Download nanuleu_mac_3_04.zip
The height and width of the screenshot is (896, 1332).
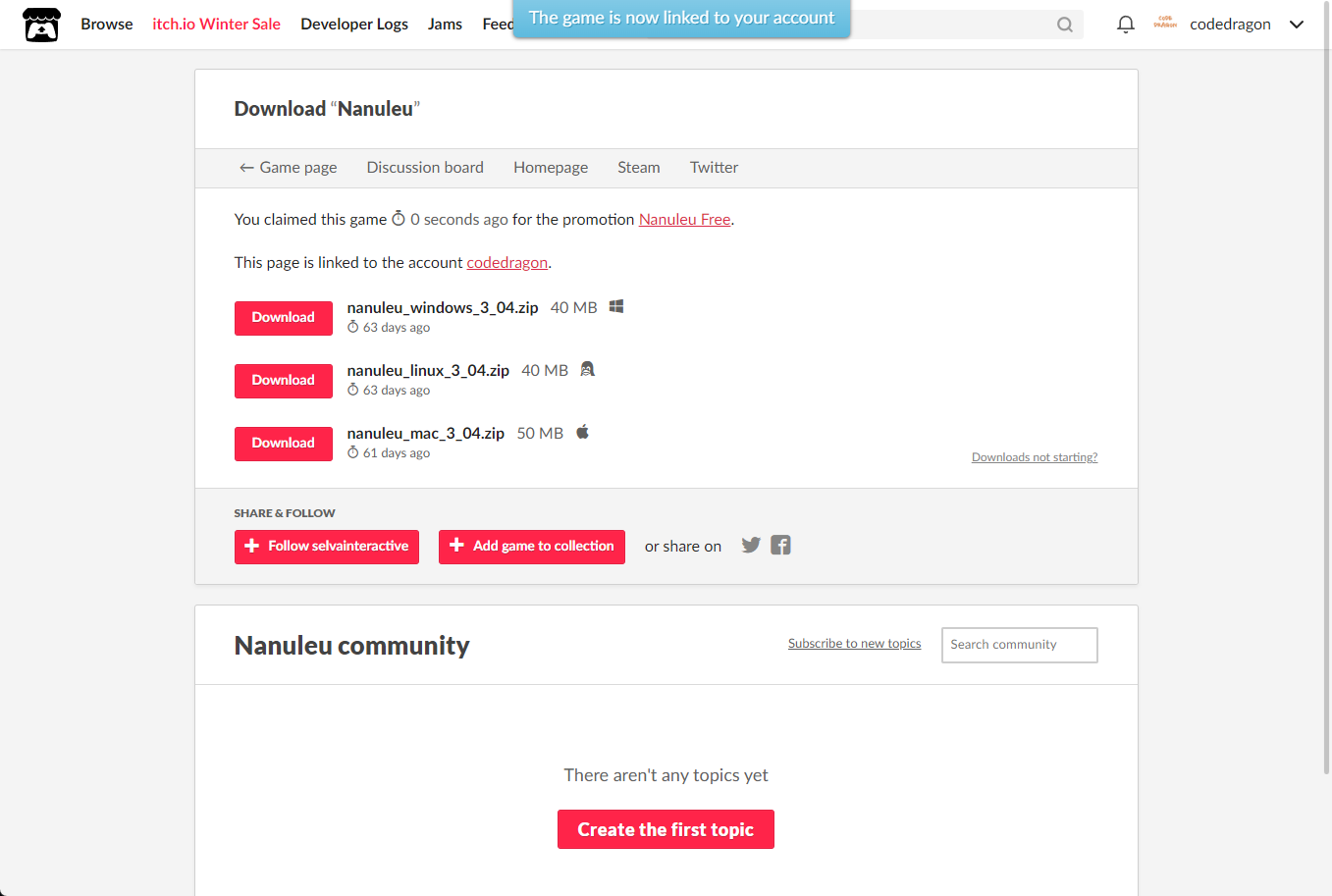coord(284,444)
